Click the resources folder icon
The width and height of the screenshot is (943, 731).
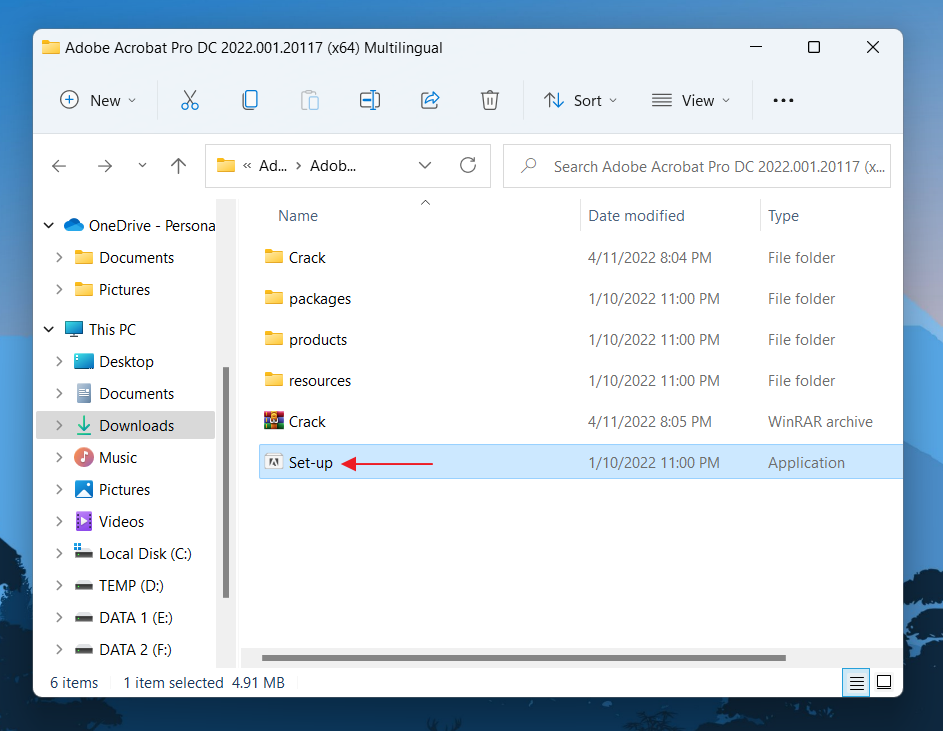coord(274,380)
